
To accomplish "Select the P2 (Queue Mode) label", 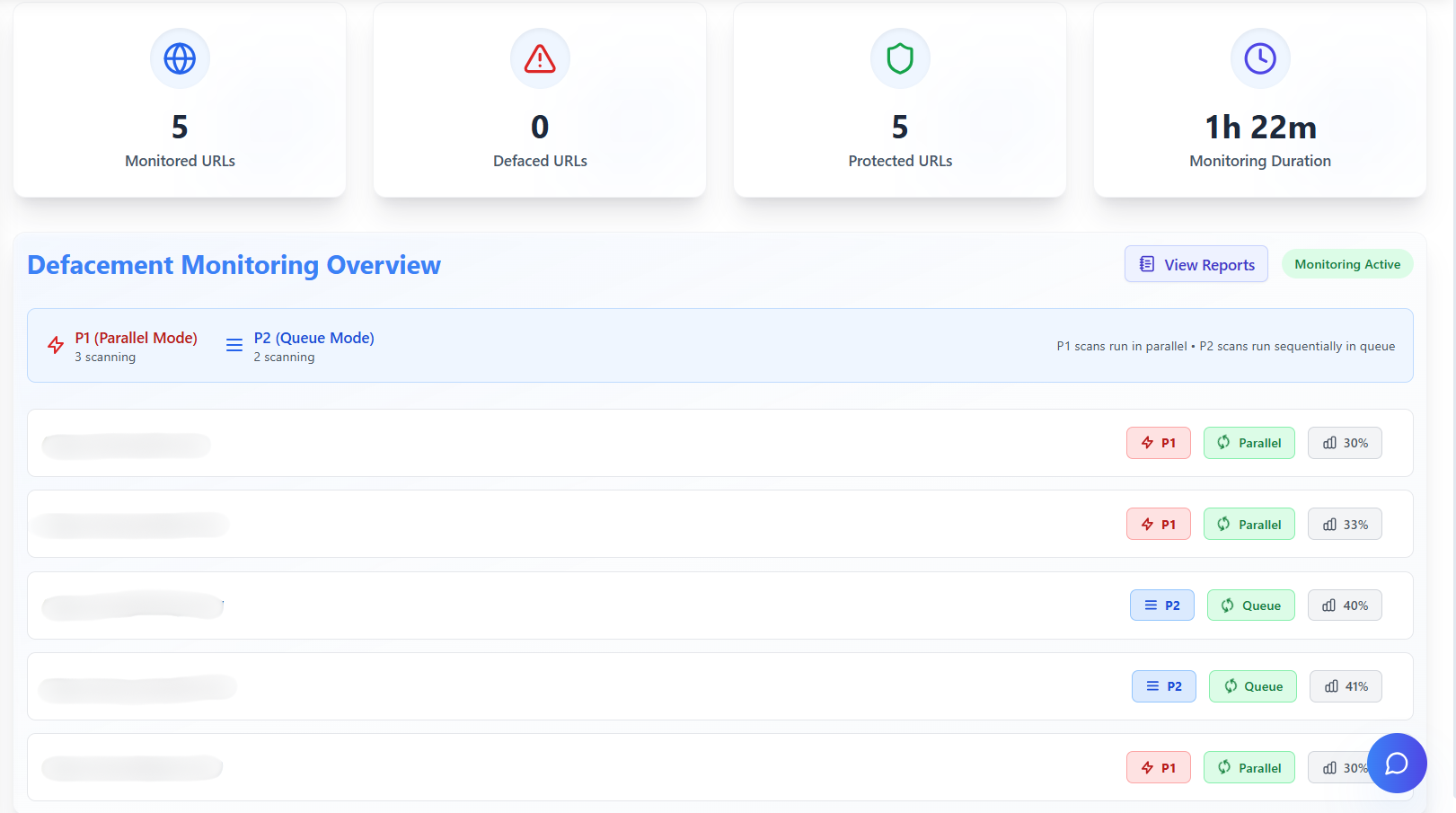I will tap(313, 338).
